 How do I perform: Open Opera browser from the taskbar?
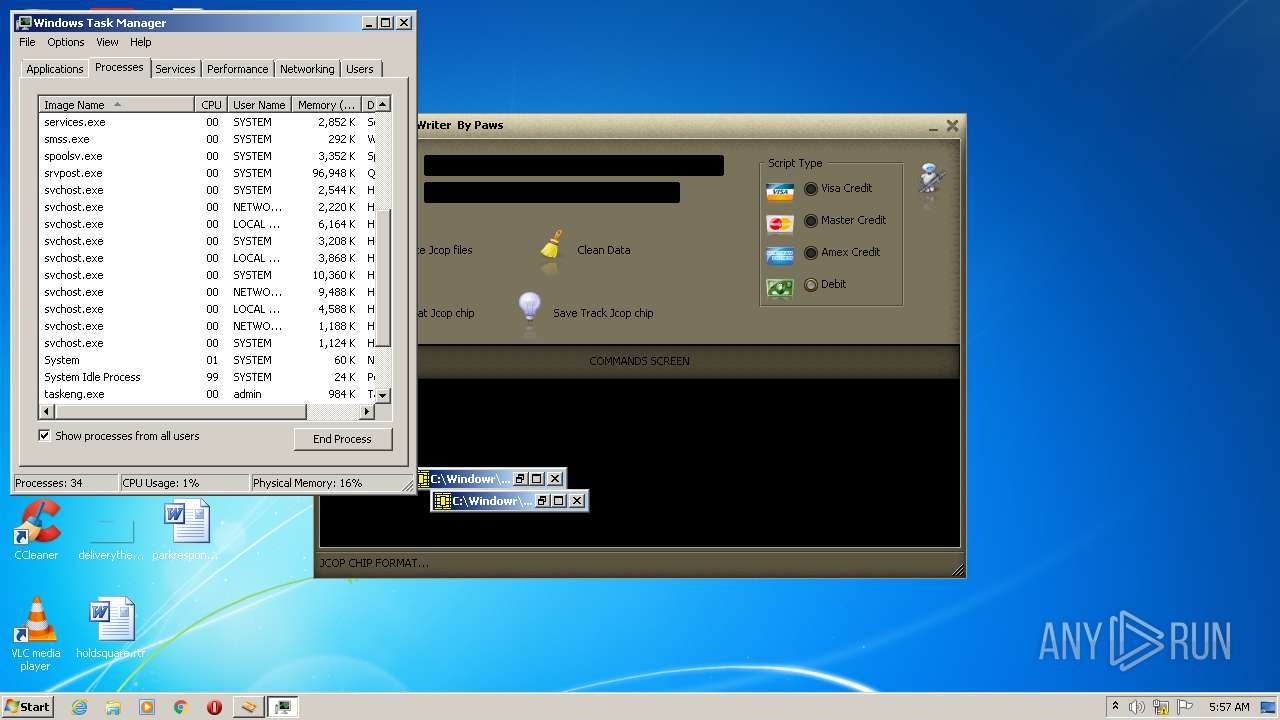tap(214, 707)
